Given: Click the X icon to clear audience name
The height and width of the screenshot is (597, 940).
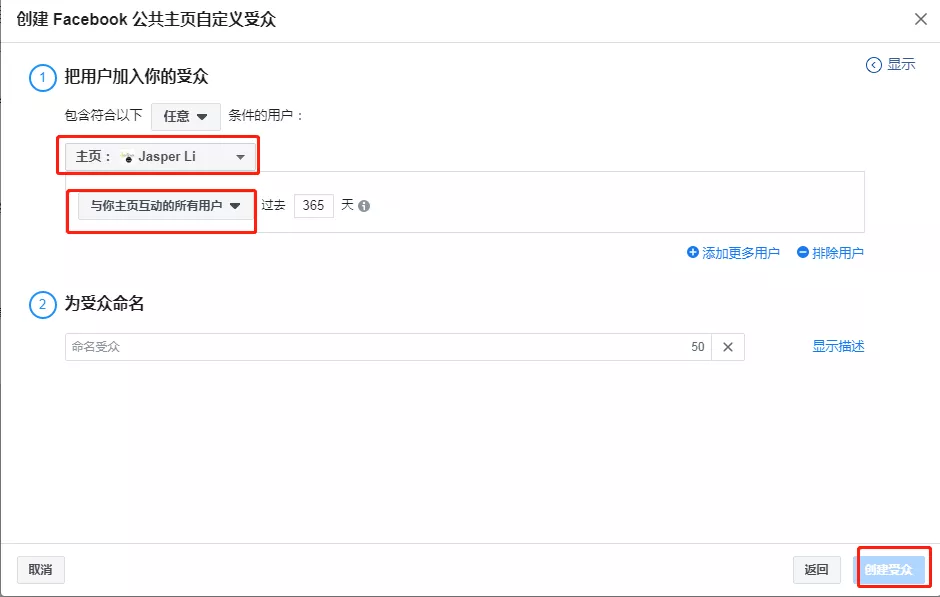Looking at the screenshot, I should 727,347.
